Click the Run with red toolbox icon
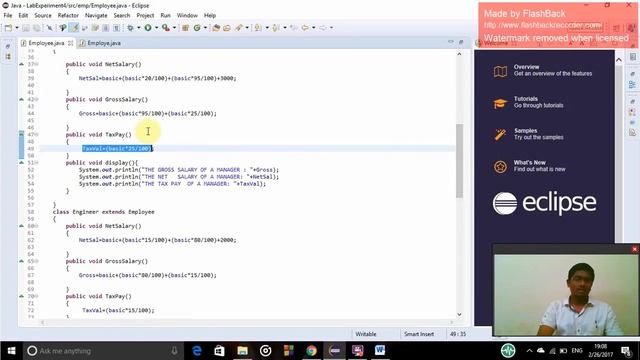Image resolution: width=640 pixels, height=360 pixels. tap(165, 28)
